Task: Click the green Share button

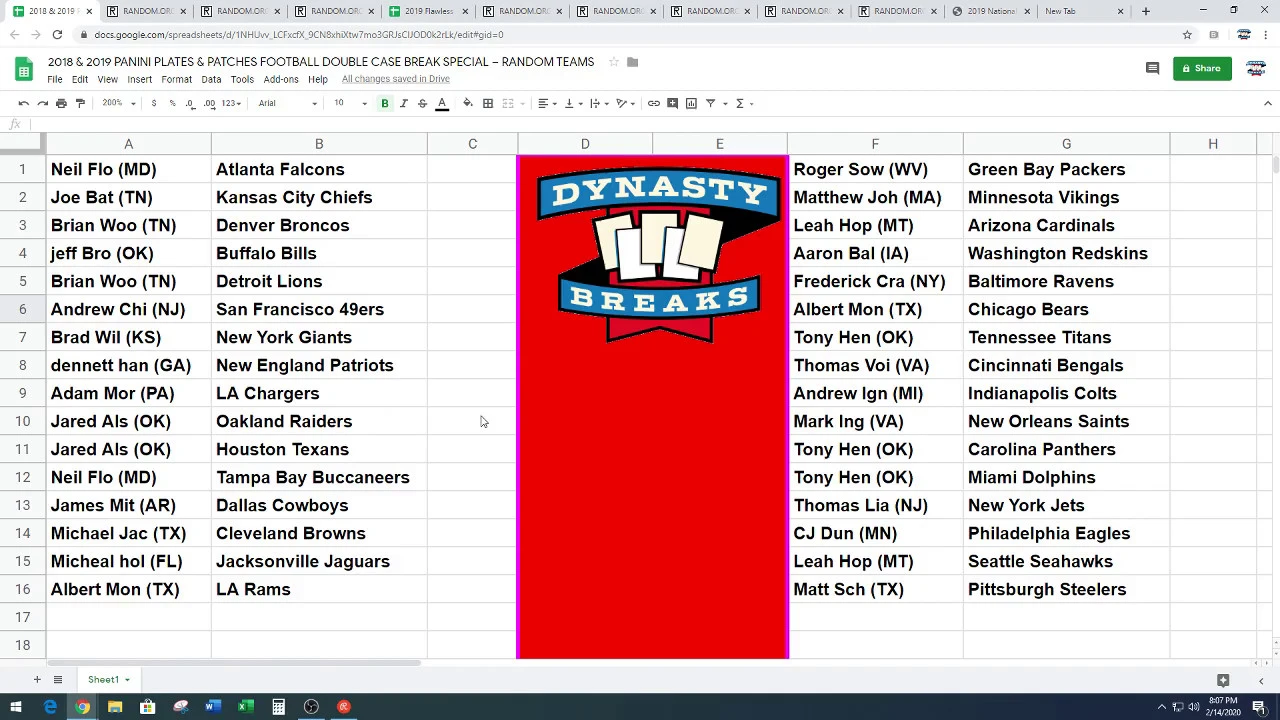Action: [x=1202, y=68]
